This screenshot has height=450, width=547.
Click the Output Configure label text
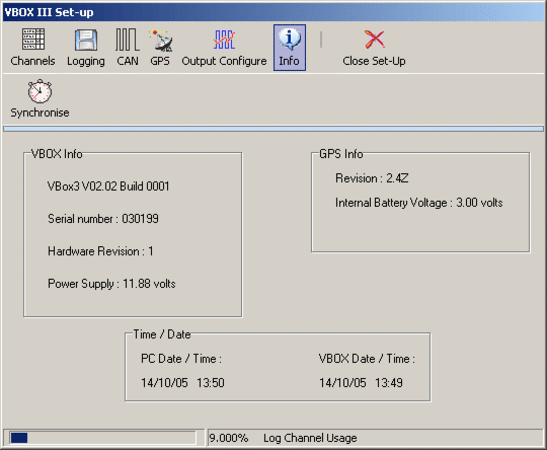pyautogui.click(x=224, y=61)
